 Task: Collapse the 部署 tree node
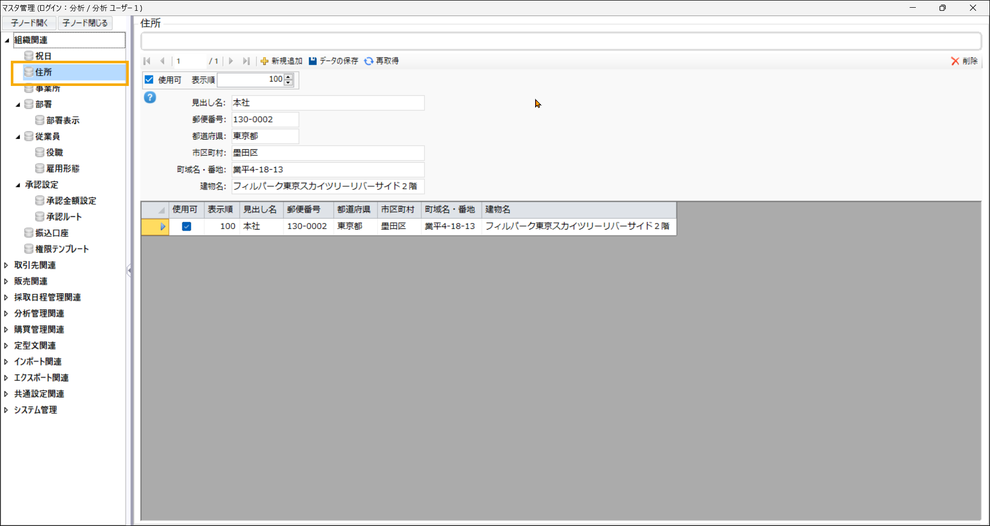19,104
